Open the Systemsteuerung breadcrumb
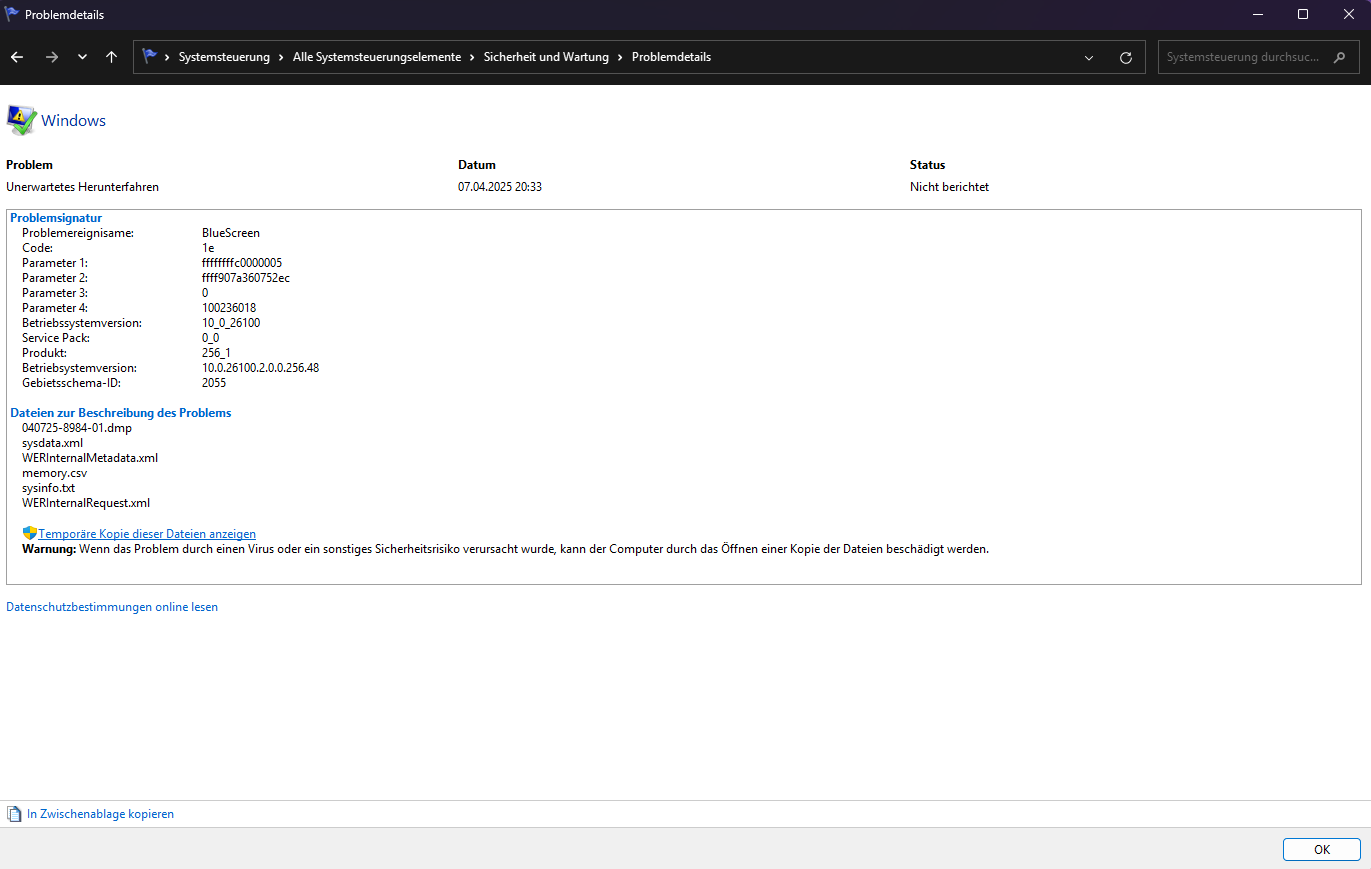 224,57
